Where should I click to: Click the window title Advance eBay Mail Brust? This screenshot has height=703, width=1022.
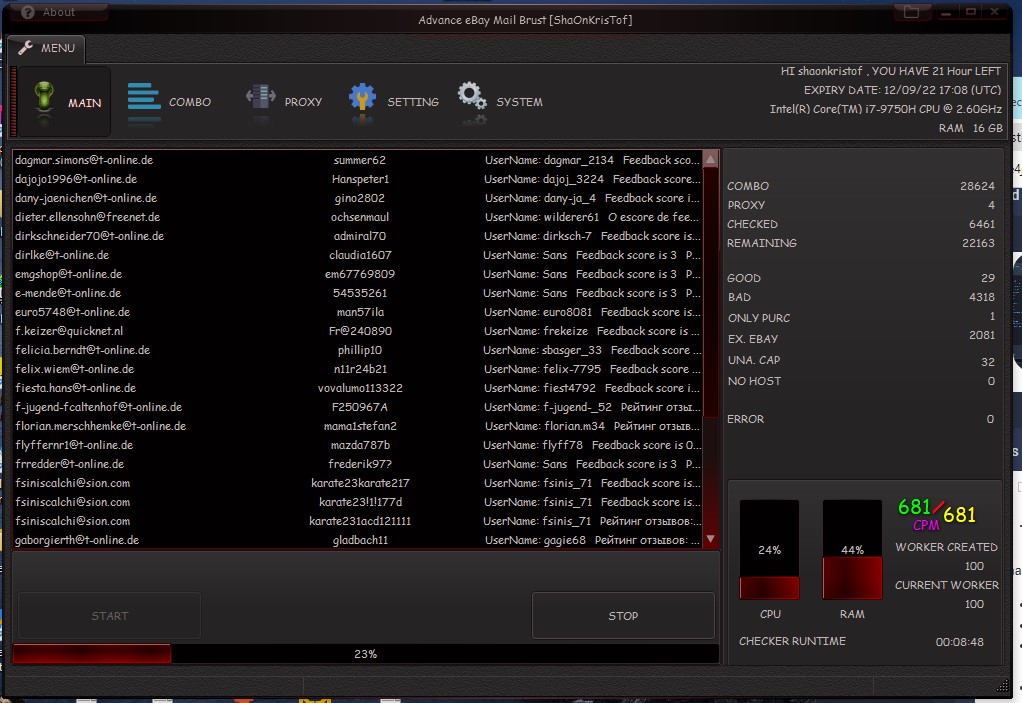point(525,20)
